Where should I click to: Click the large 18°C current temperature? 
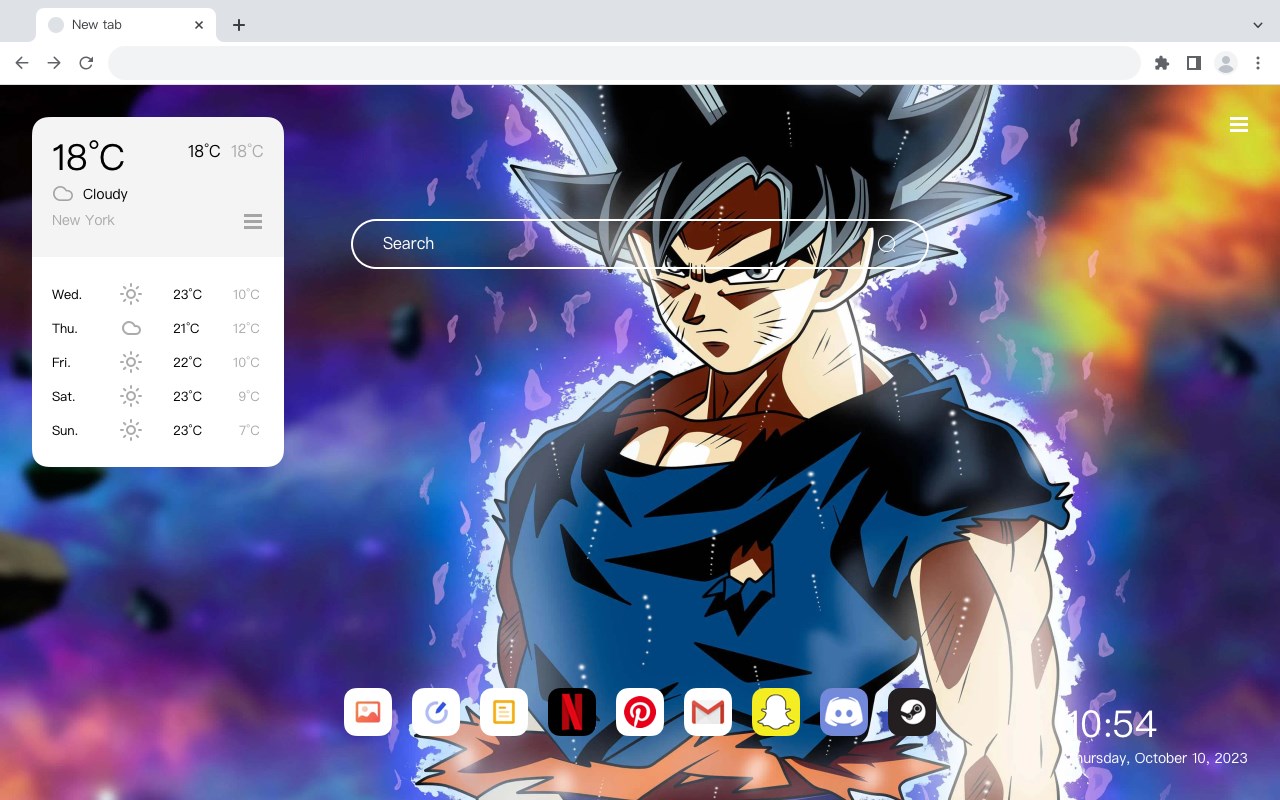88,157
